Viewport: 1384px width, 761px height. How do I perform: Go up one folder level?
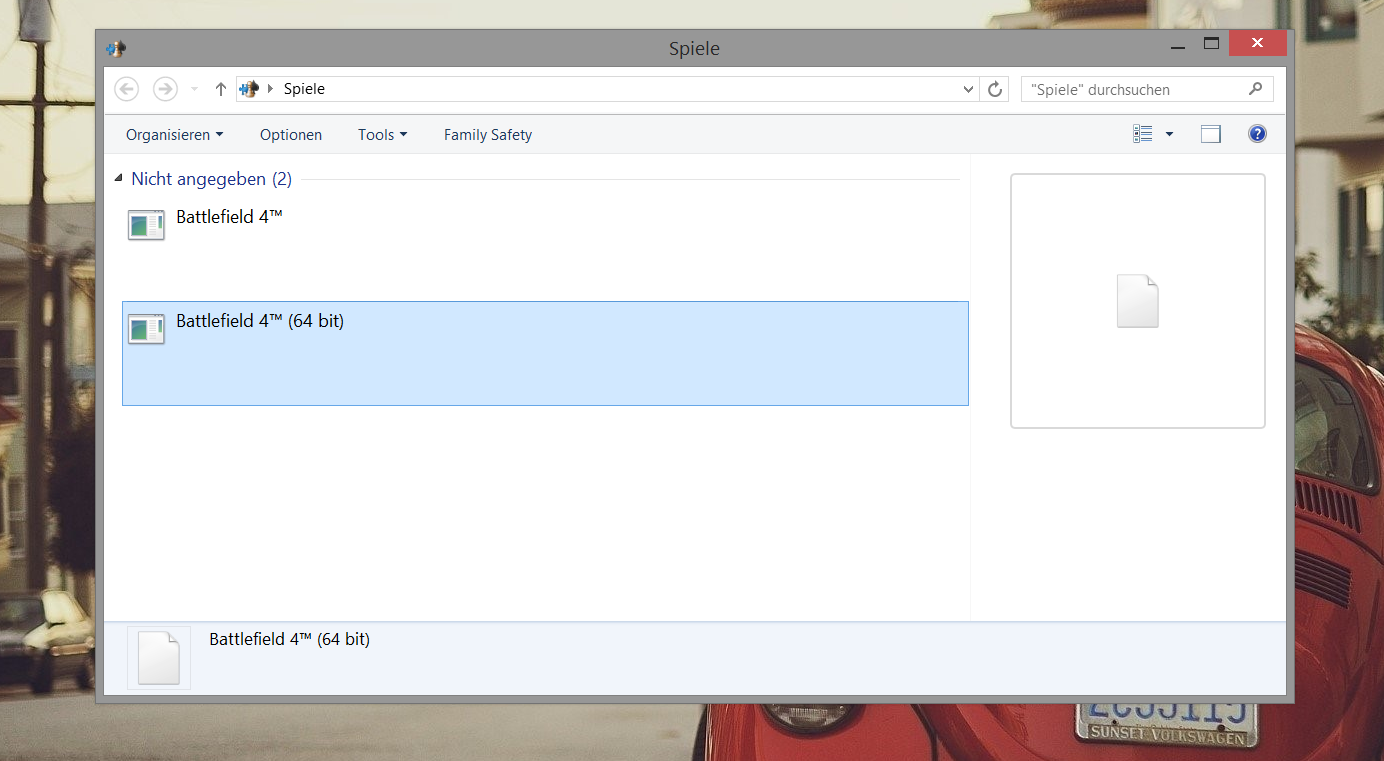221,89
